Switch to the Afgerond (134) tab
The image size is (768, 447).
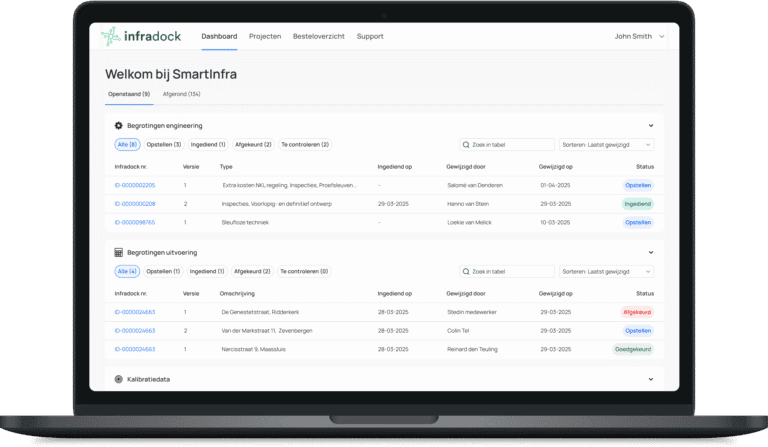pyautogui.click(x=182, y=94)
